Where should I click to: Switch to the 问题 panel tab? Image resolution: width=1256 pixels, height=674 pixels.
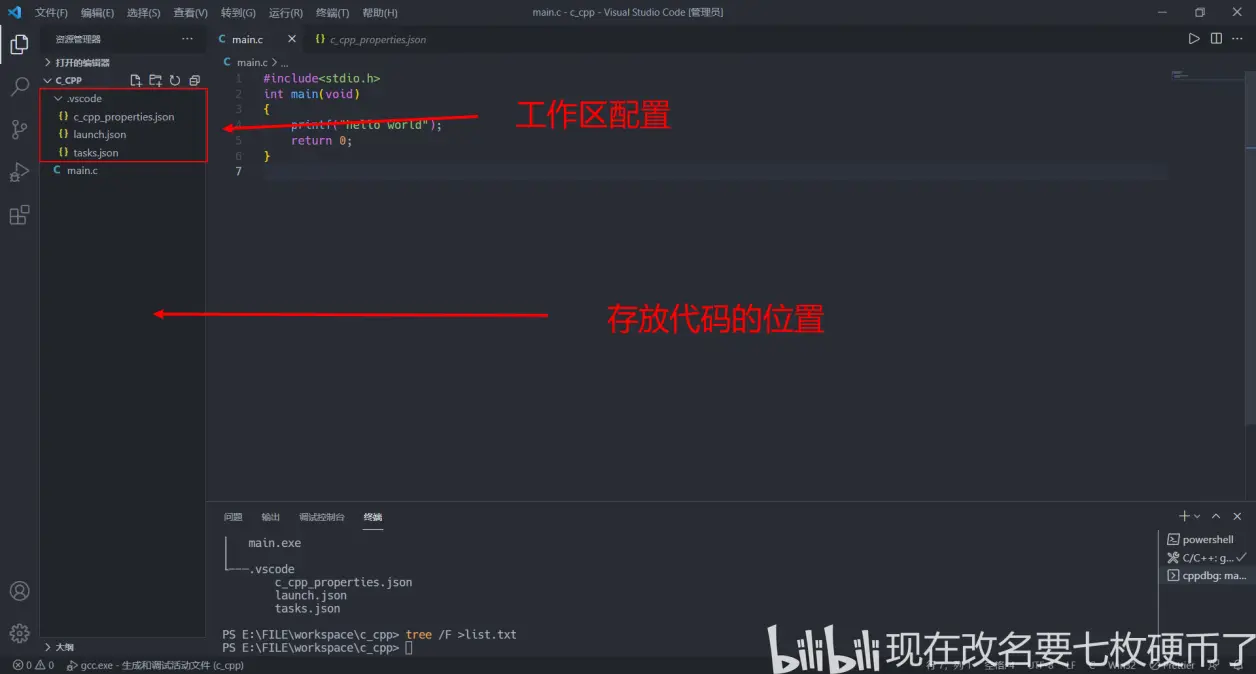click(x=233, y=517)
